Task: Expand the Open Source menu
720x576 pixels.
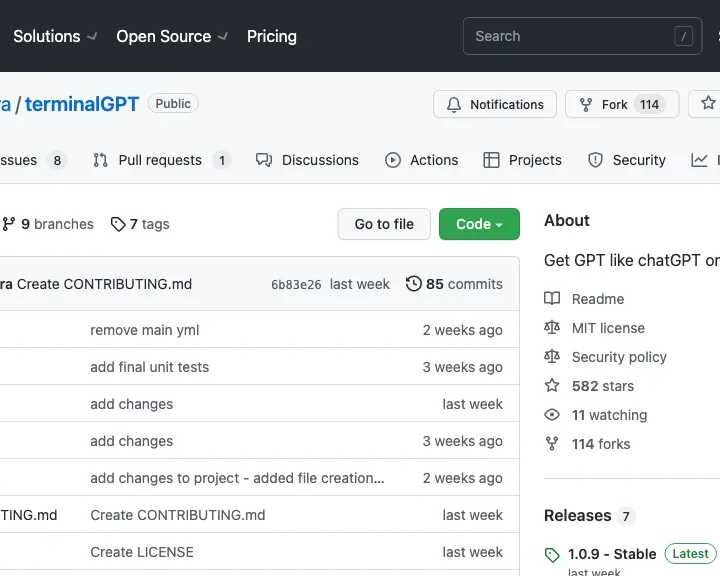Action: click(x=172, y=36)
